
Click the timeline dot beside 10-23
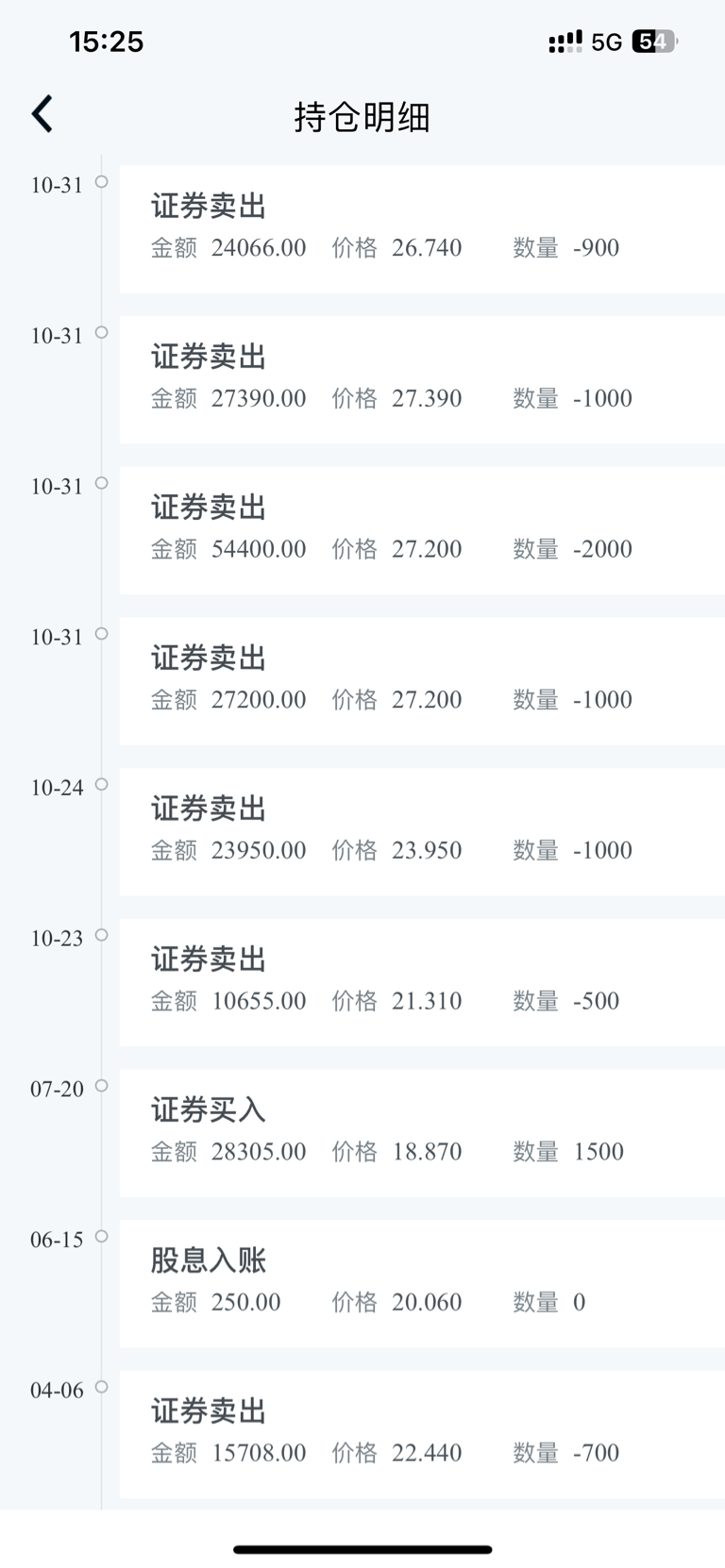(x=102, y=935)
